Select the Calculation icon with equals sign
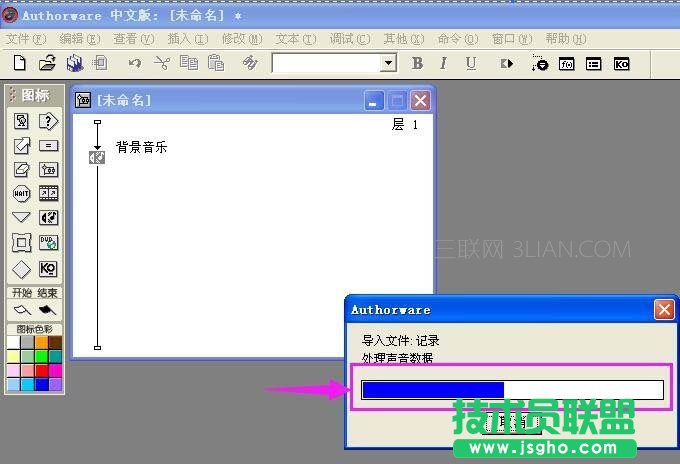The image size is (680, 464). pos(48,146)
